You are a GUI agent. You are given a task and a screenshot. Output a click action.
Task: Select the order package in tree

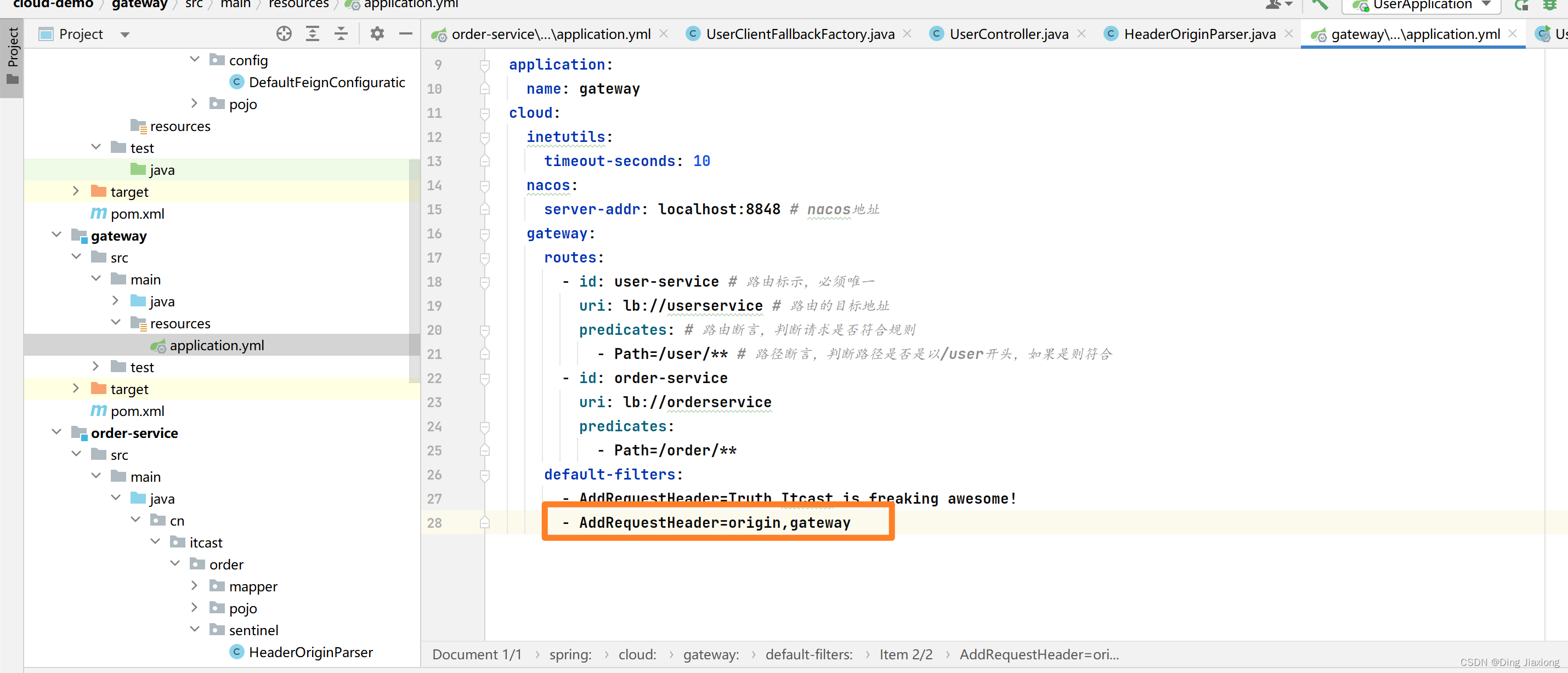[217, 564]
